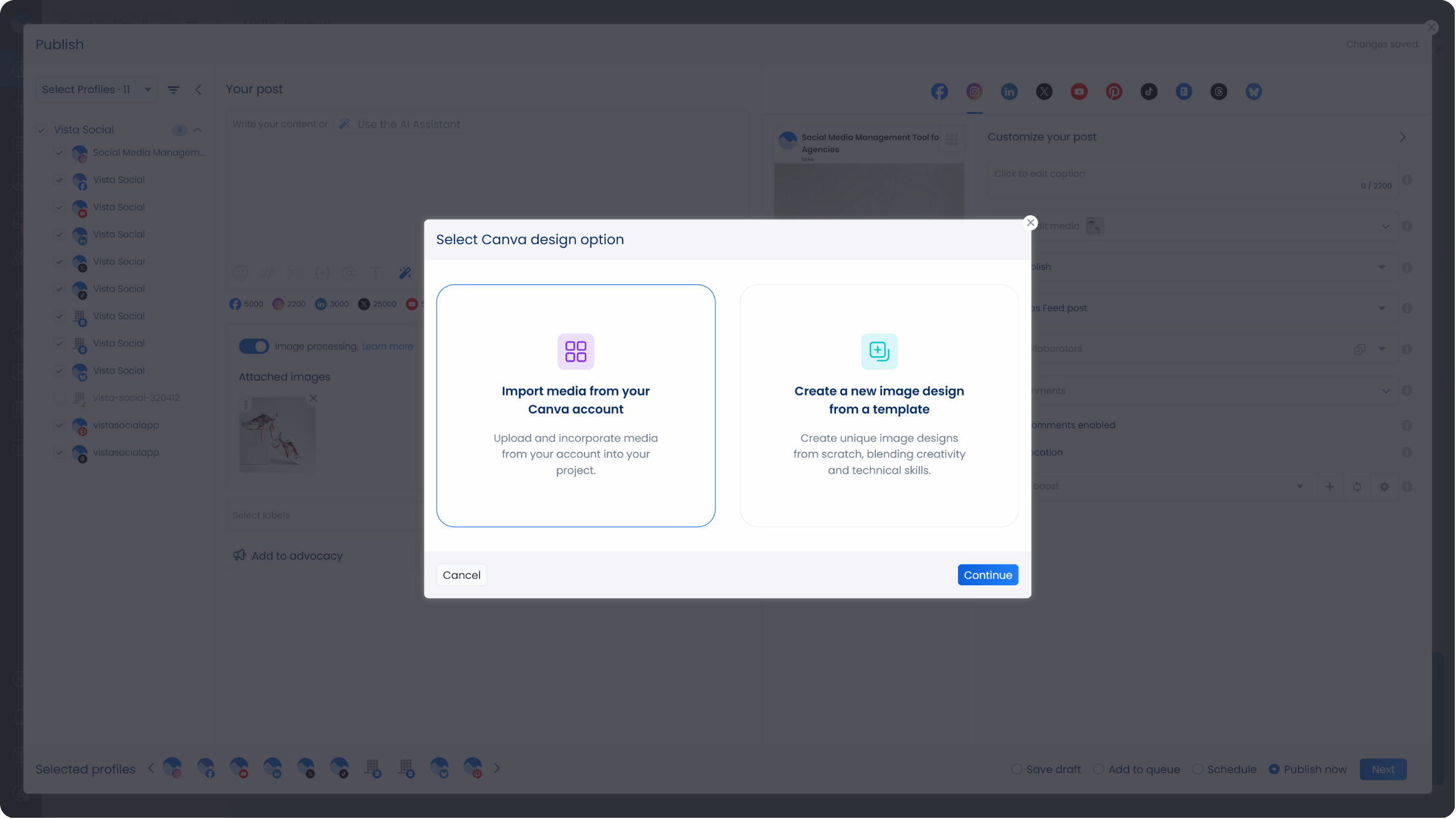The image size is (1456, 819).
Task: Close the Select Canva design option dialog
Action: (1030, 222)
